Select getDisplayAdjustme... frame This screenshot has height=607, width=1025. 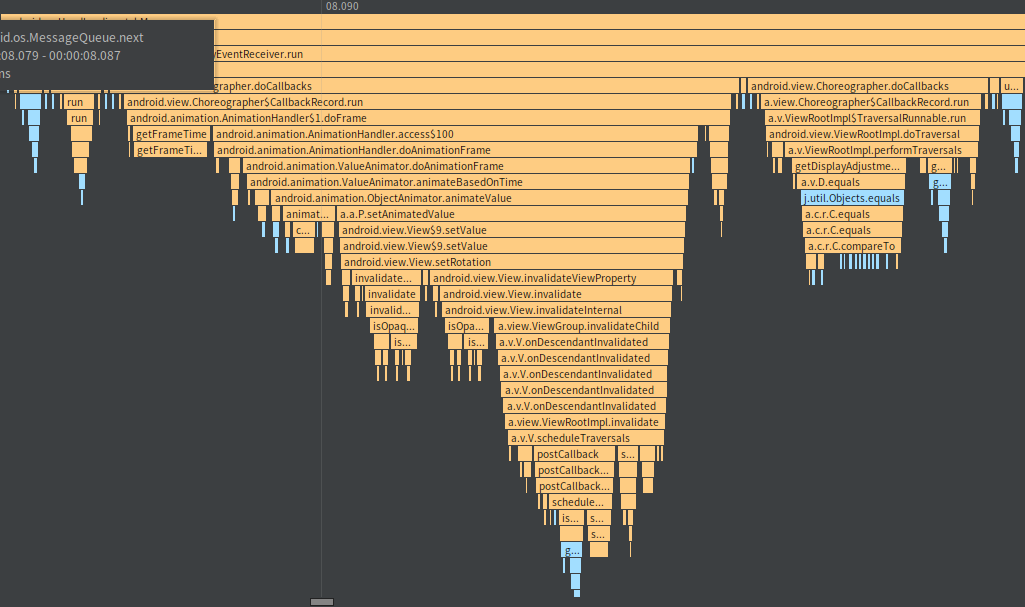click(849, 166)
